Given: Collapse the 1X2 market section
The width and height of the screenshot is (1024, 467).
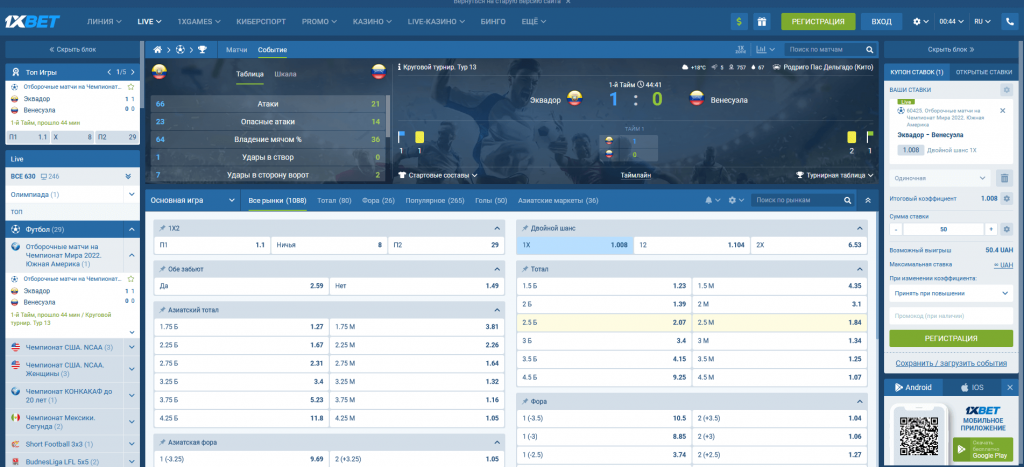Looking at the screenshot, I should (x=497, y=228).
